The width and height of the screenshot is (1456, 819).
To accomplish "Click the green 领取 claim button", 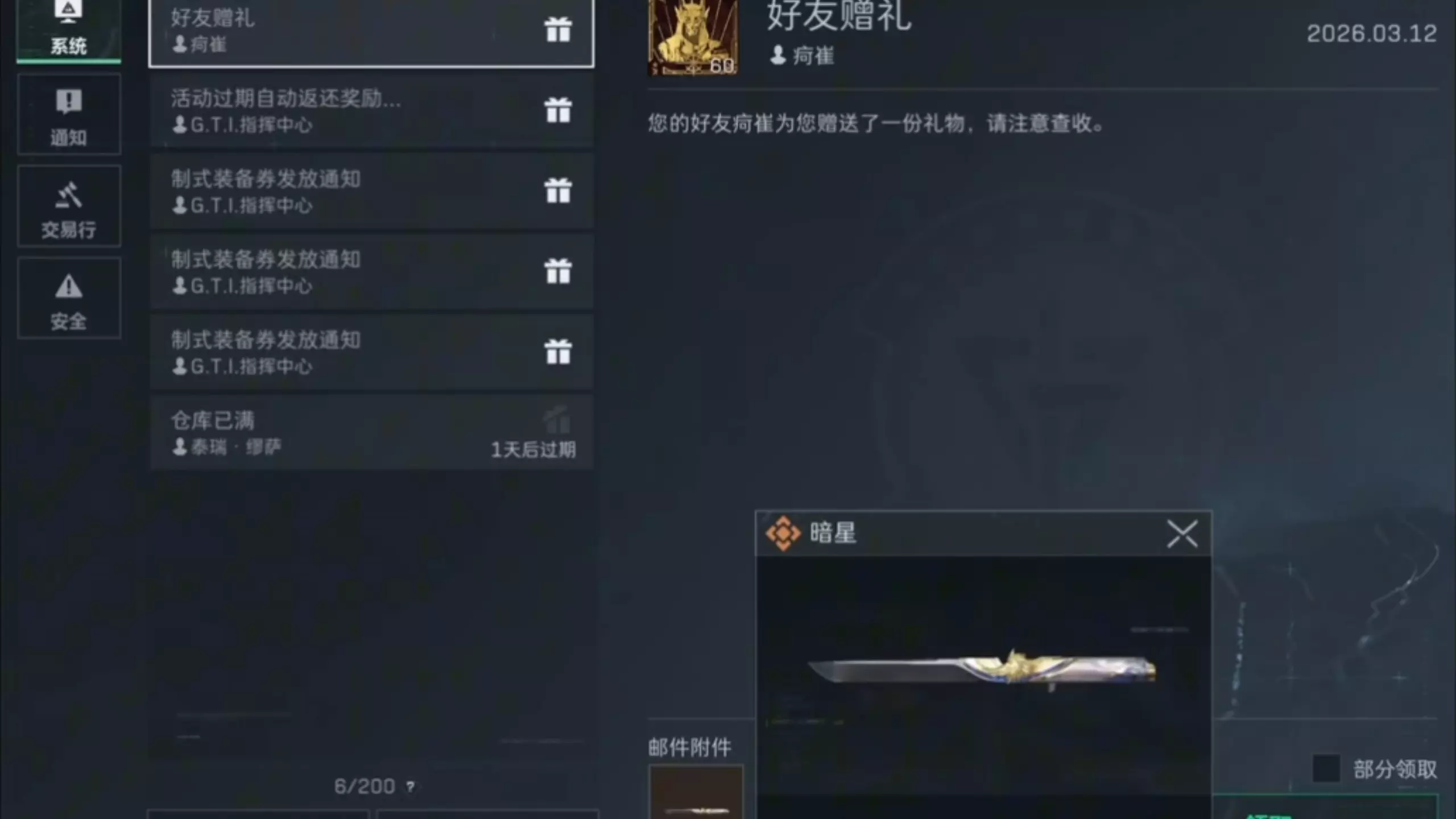I will point(1325,808).
